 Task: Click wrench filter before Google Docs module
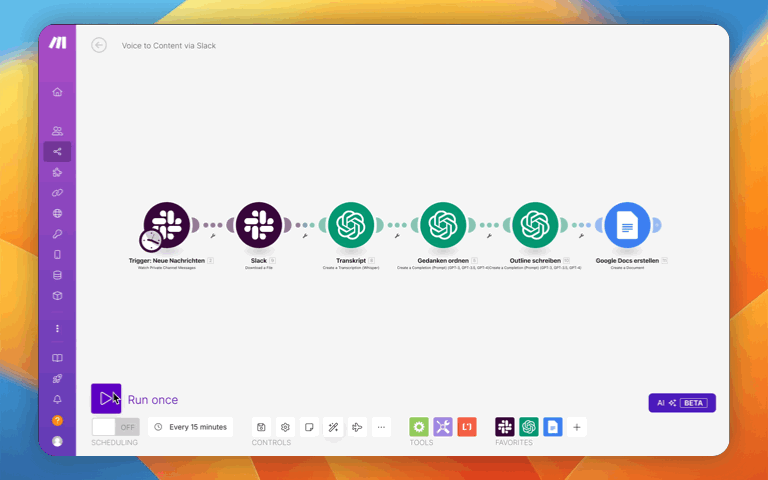581,236
